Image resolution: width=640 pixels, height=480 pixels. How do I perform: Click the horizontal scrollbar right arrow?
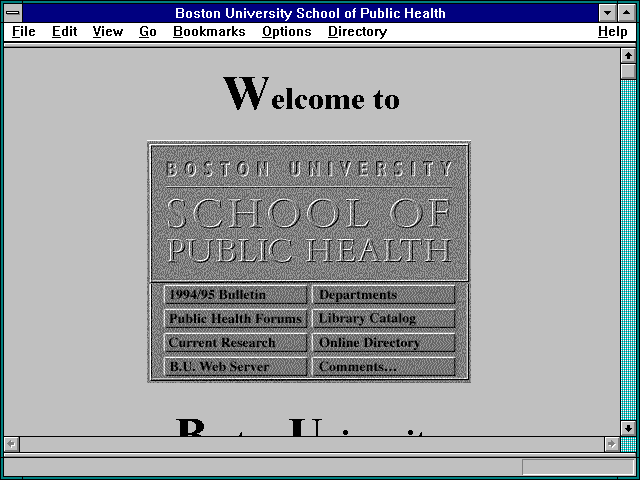pyautogui.click(x=611, y=444)
